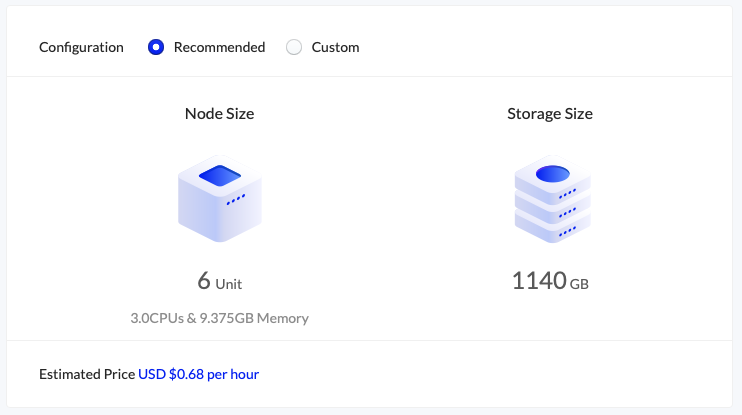The image size is (742, 415).
Task: Click the indicator dots on the node cube
Action: click(236, 200)
